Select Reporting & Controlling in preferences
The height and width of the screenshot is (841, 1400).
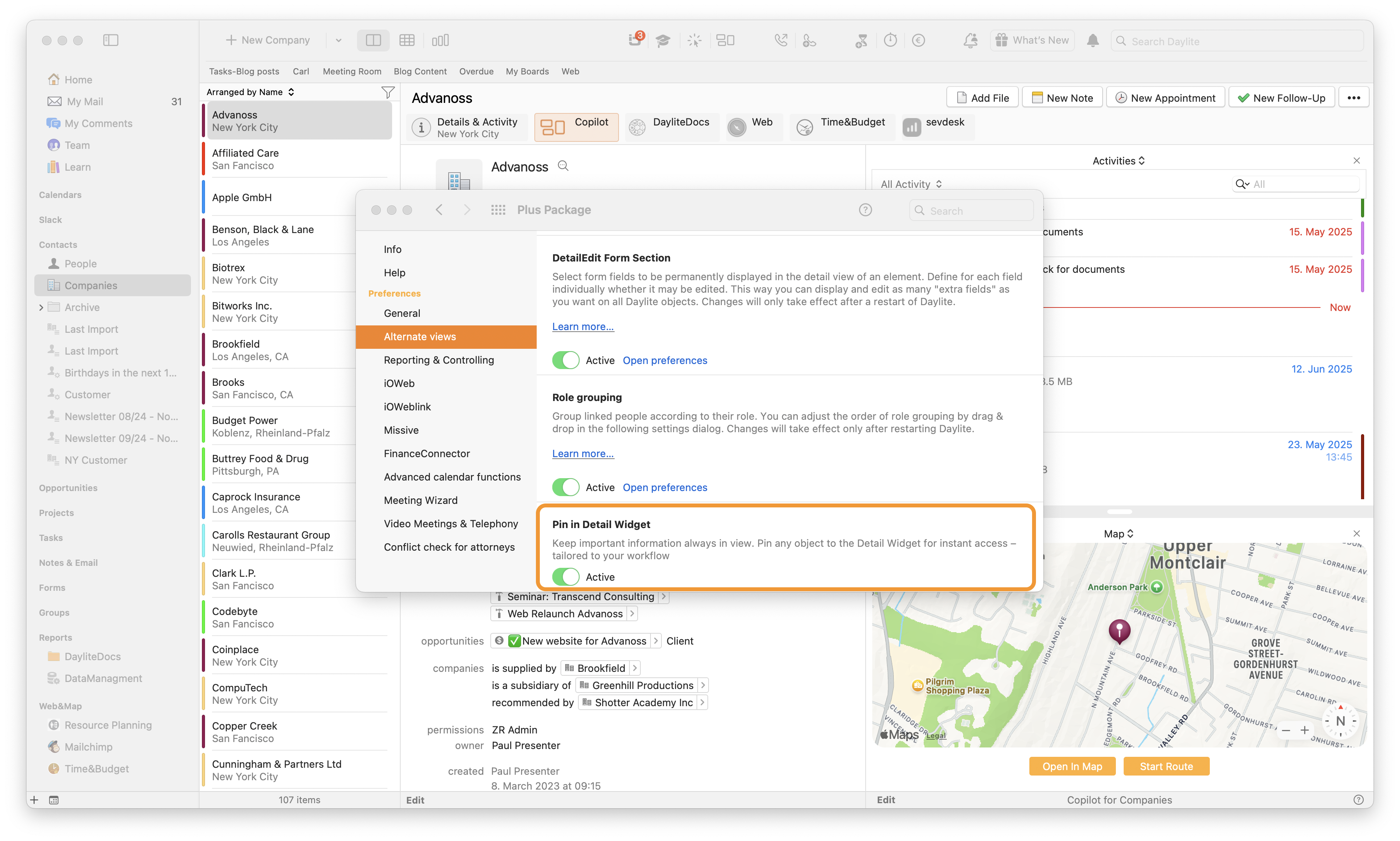point(446,360)
